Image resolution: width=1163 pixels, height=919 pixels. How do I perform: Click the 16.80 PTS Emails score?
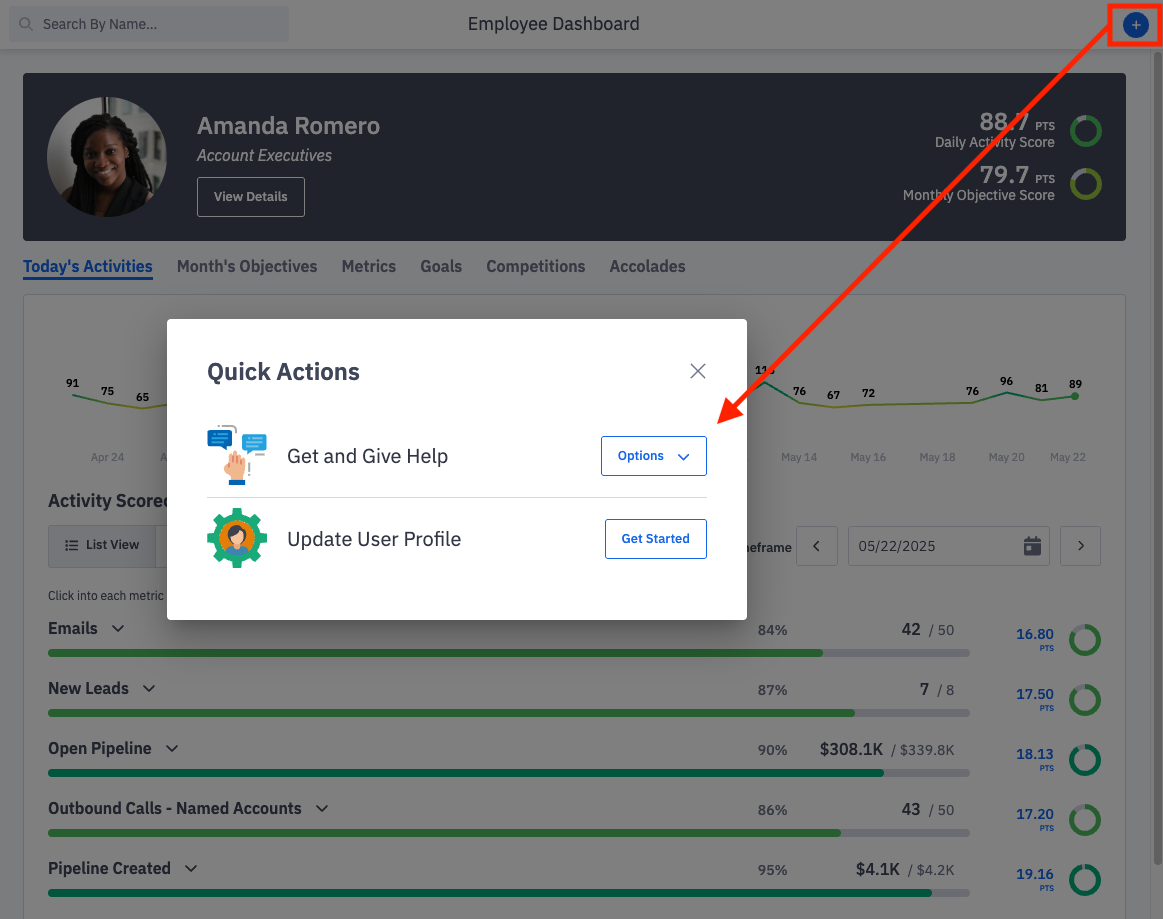click(1035, 639)
